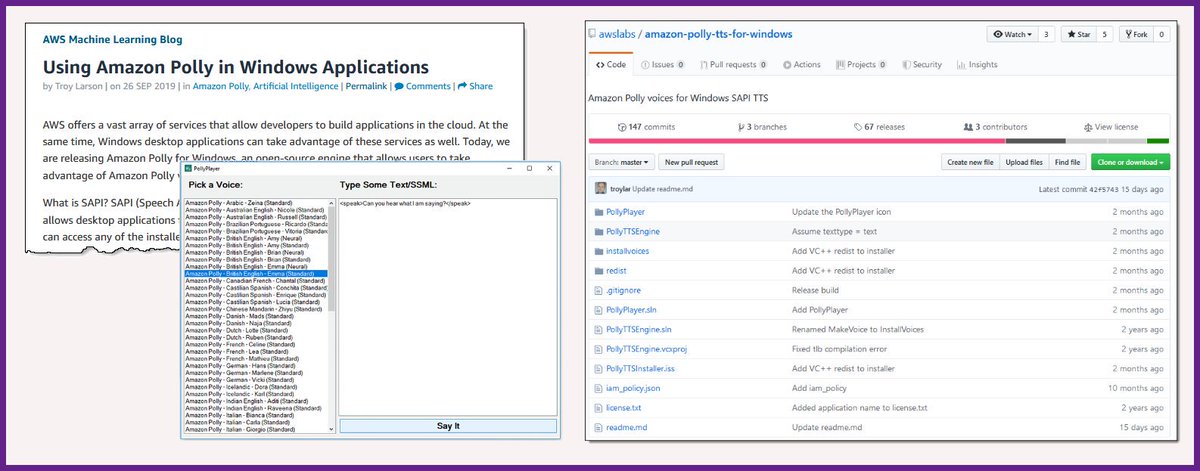Click the folder icon next to installvoices

[x=599, y=250]
